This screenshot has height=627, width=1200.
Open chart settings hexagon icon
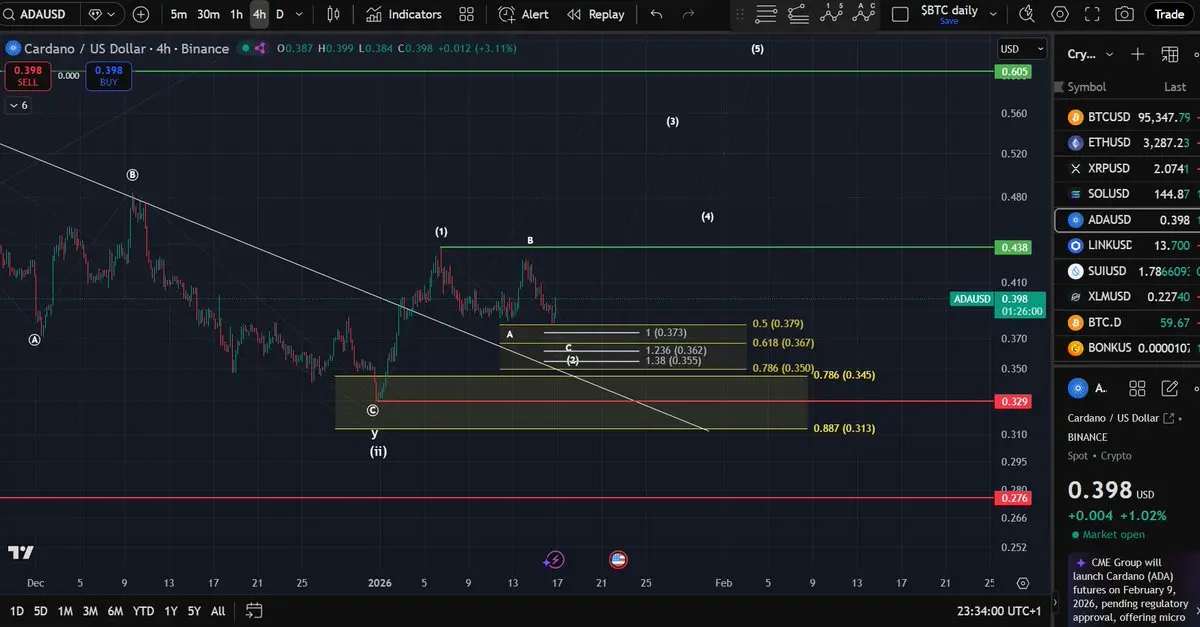tap(1060, 14)
